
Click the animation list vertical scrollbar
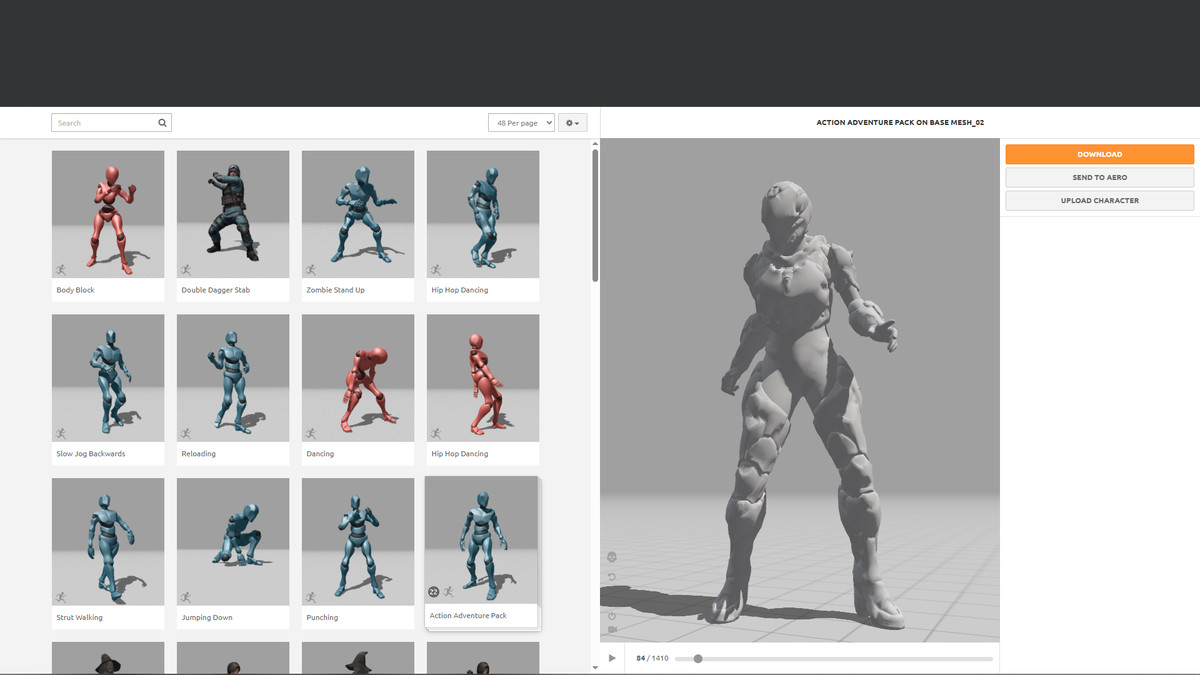pos(596,215)
